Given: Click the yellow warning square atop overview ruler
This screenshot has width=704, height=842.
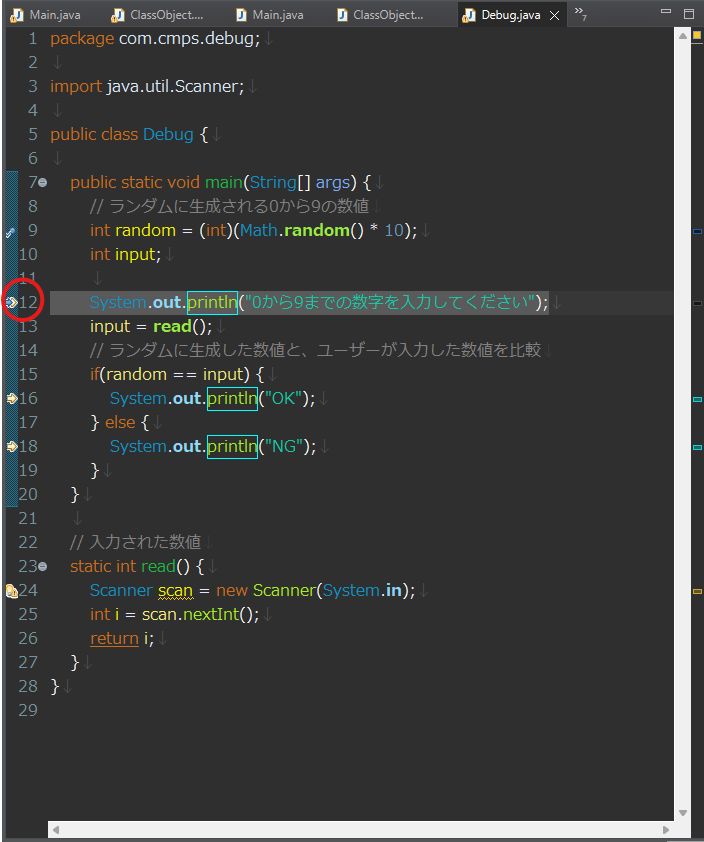Looking at the screenshot, I should (697, 34).
